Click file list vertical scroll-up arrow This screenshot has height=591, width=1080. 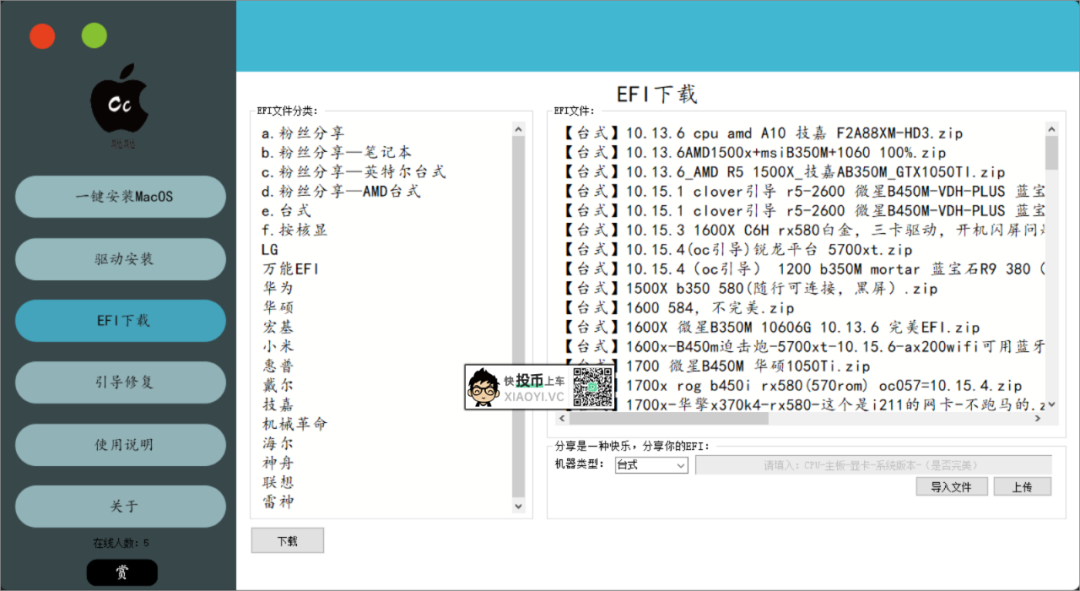pyautogui.click(x=1051, y=129)
